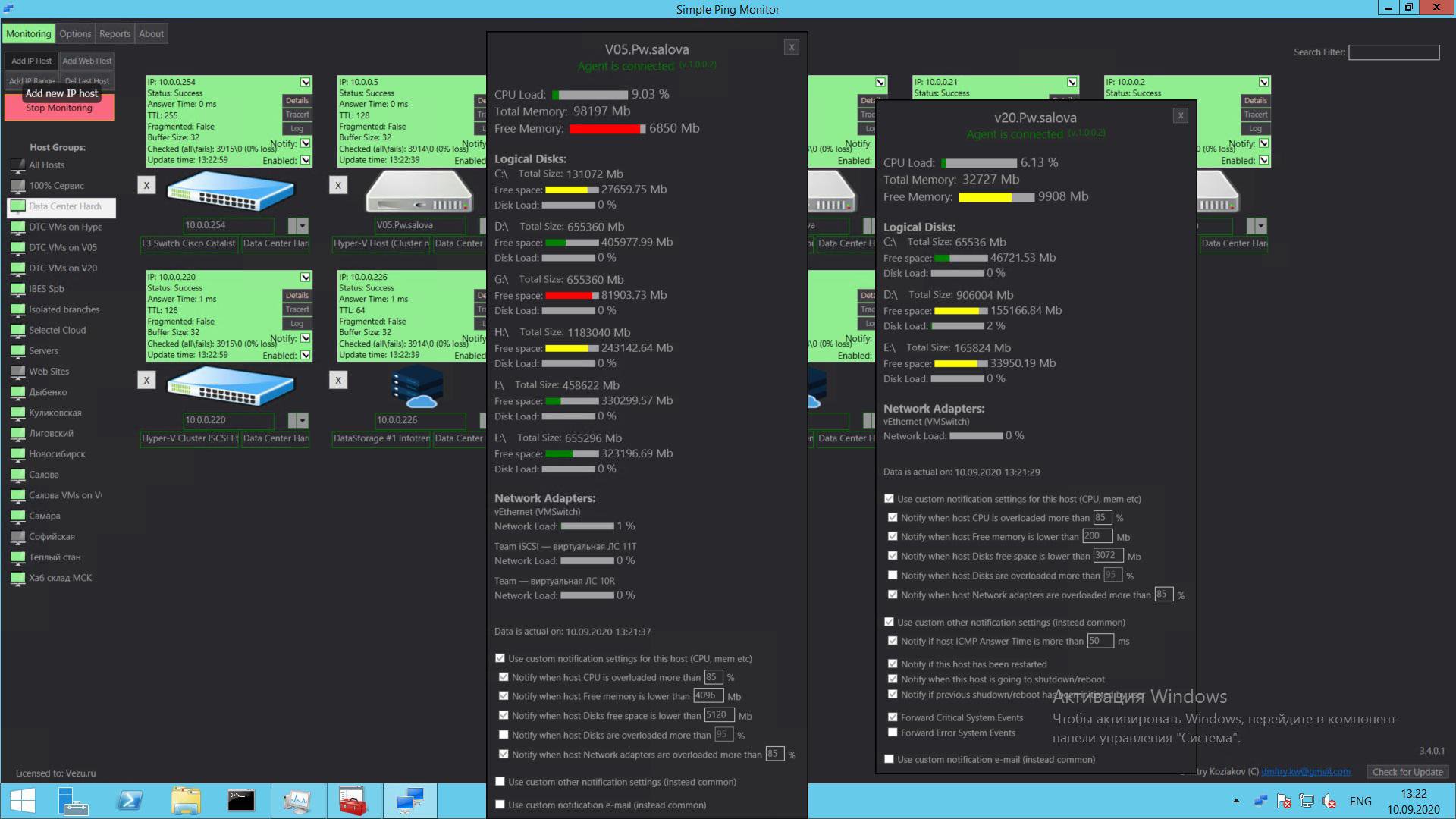The height and width of the screenshot is (819, 1456).
Task: Click the Search Filter input field
Action: pyautogui.click(x=1394, y=52)
